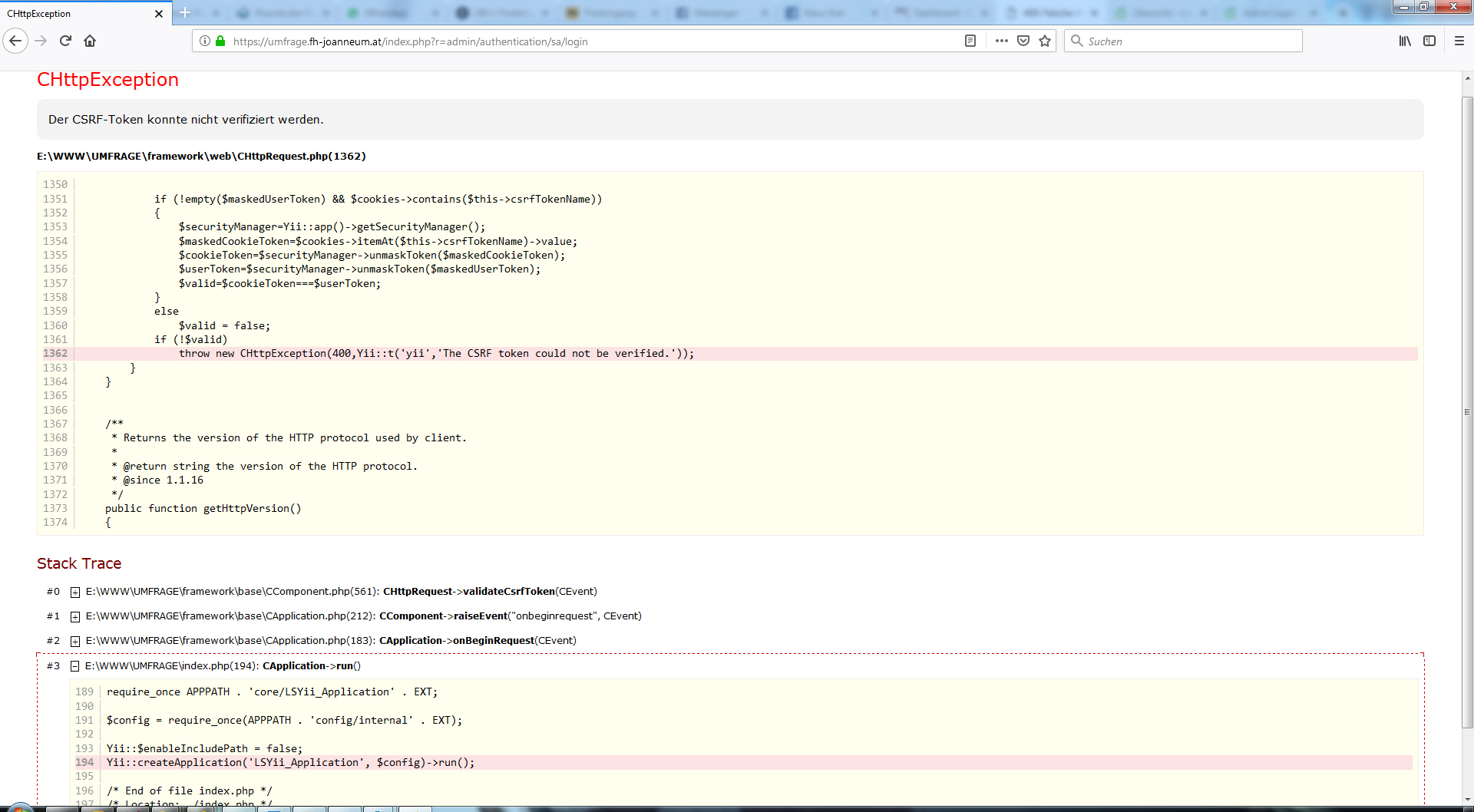This screenshot has width=1474, height=812.
Task: Bookmark this page with the star
Action: (x=1045, y=41)
